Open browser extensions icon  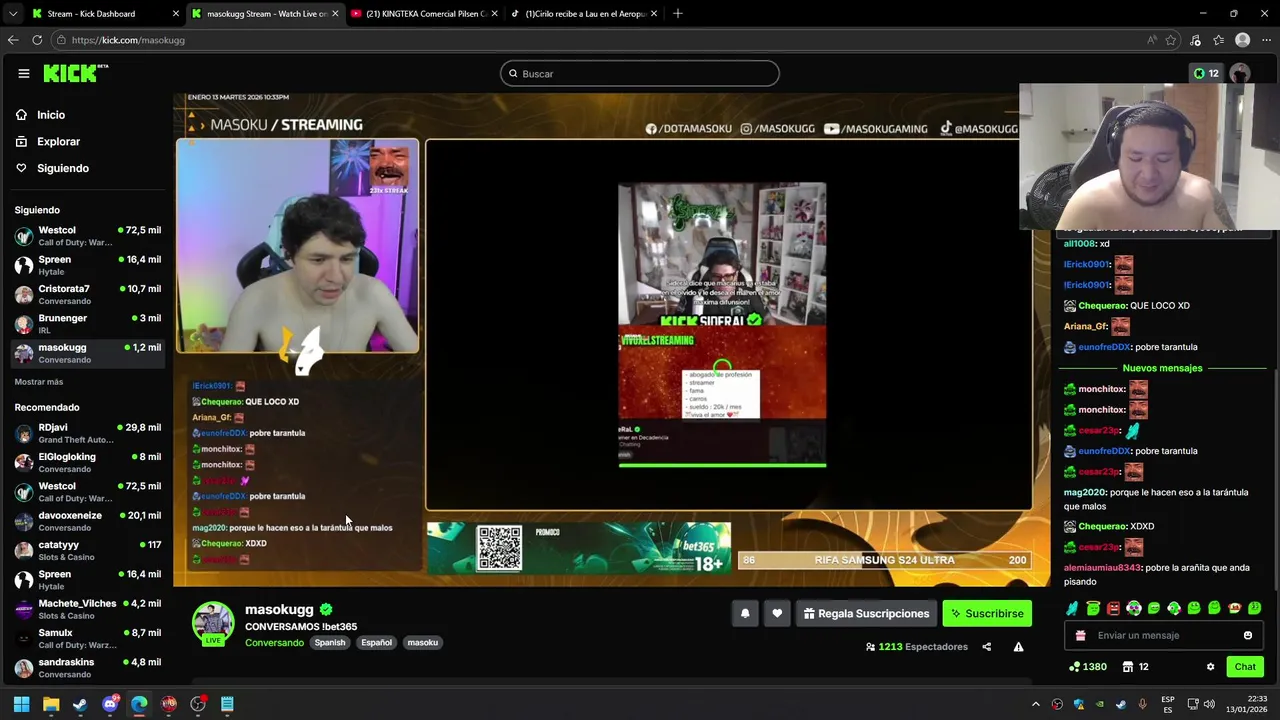(x=1195, y=40)
